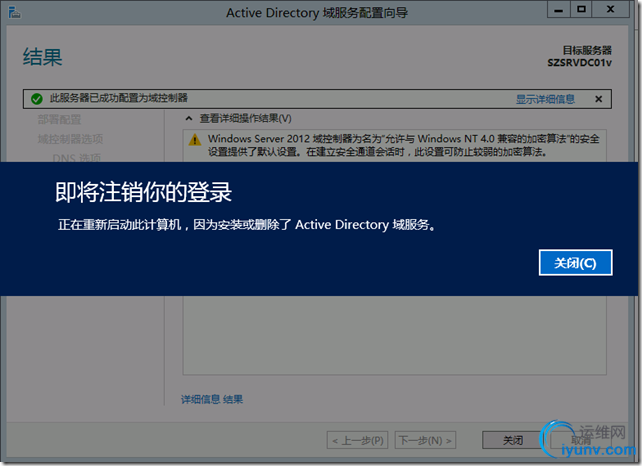Screen dimensions: 642x466
Task: Select 部署配置 in the left sidebar
Action: 59,120
